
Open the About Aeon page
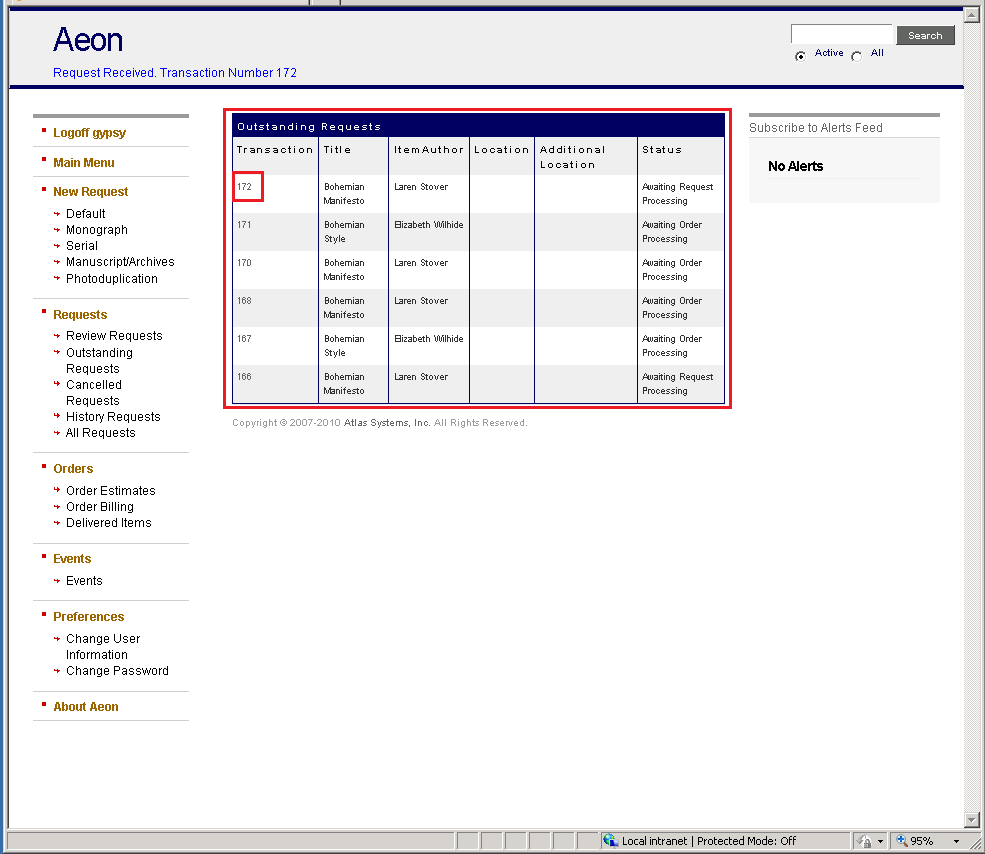point(85,706)
